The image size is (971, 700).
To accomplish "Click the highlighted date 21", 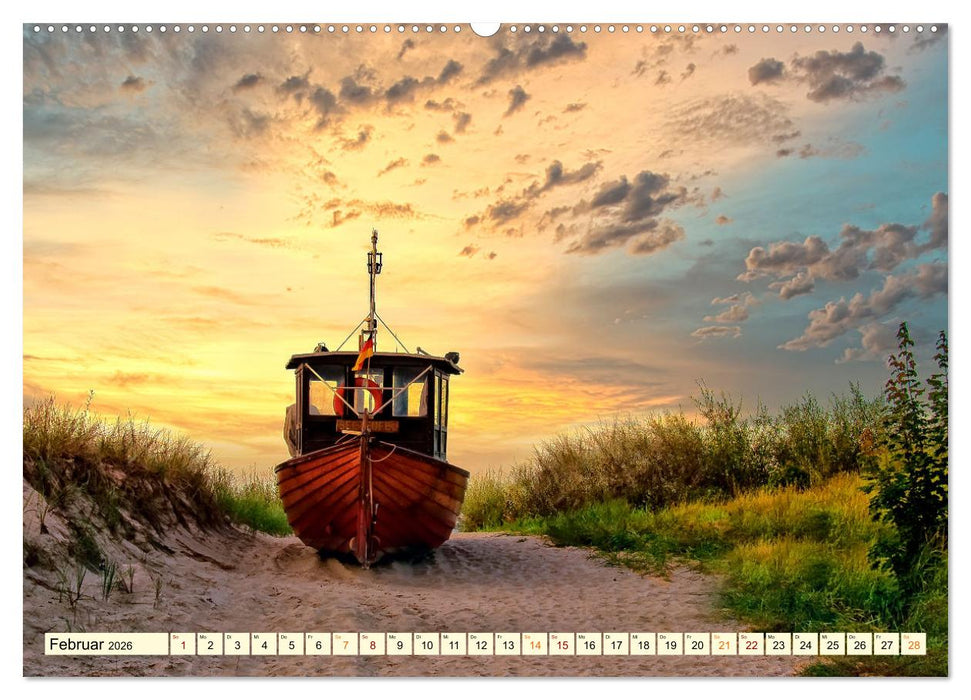I will coord(722,645).
